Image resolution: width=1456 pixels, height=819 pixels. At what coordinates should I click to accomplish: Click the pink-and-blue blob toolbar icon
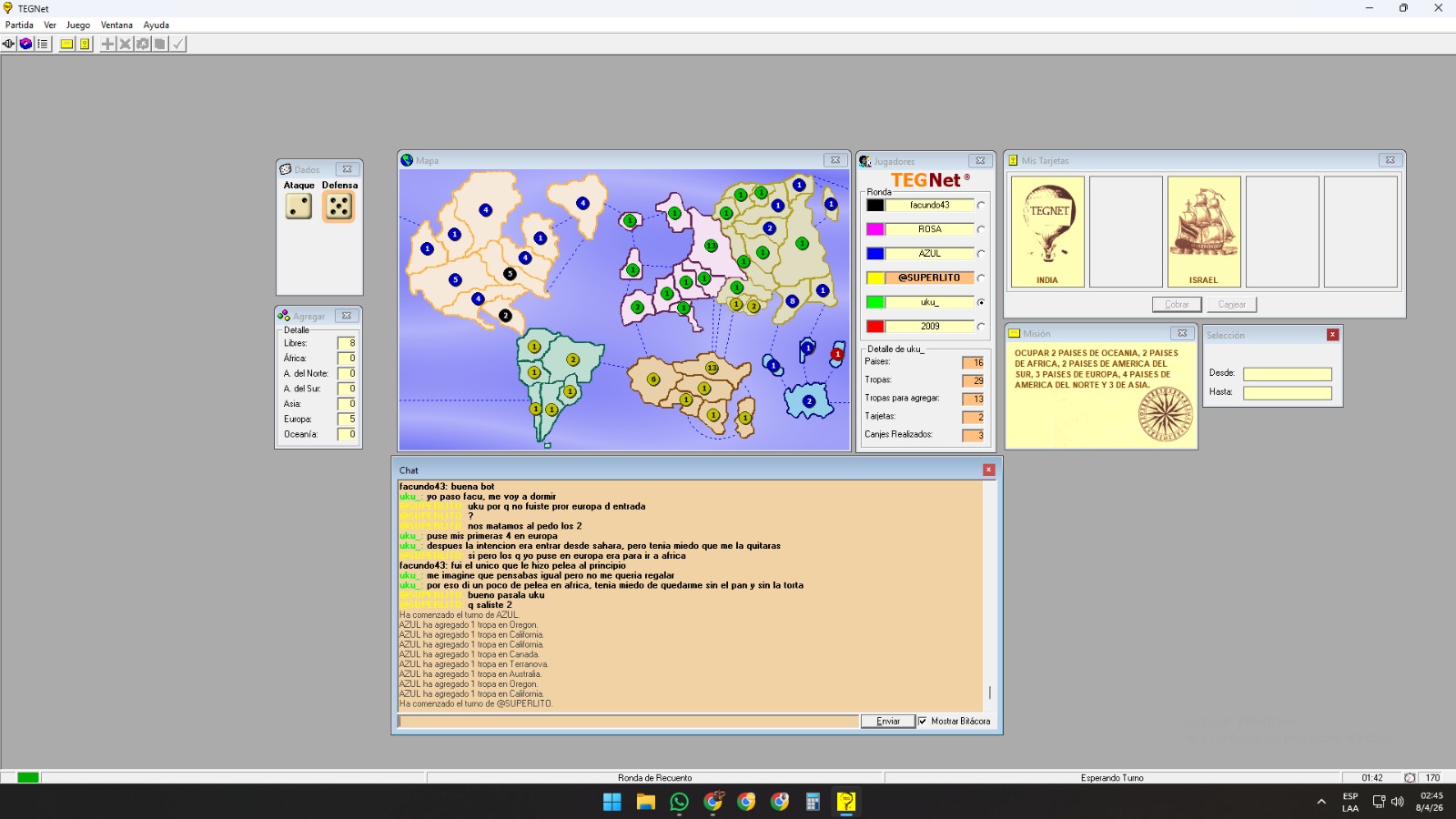[x=25, y=44]
